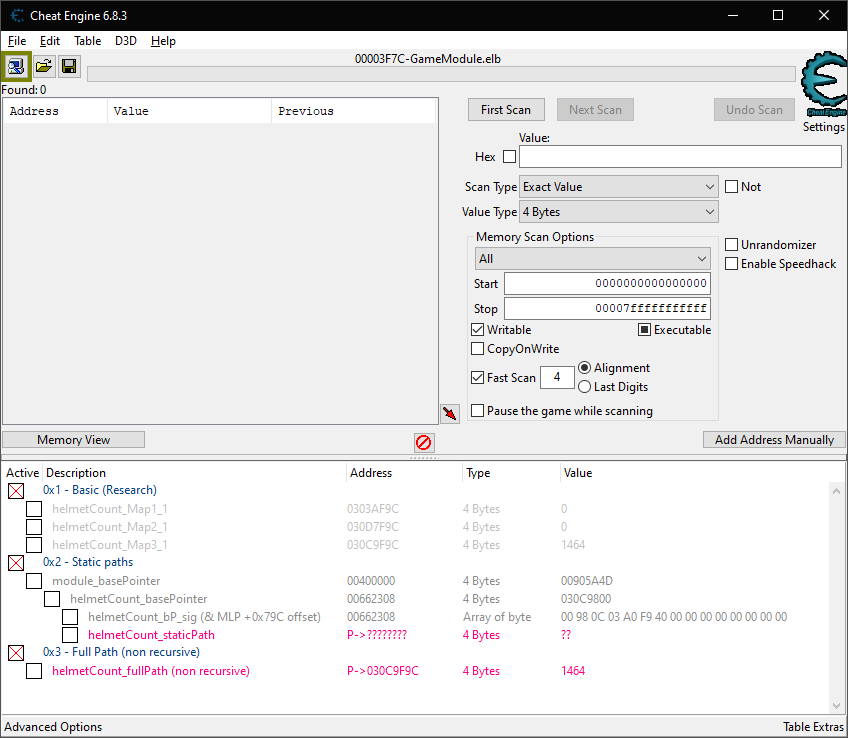The width and height of the screenshot is (848, 738).
Task: Toggle the Hex checkbox
Action: (509, 157)
